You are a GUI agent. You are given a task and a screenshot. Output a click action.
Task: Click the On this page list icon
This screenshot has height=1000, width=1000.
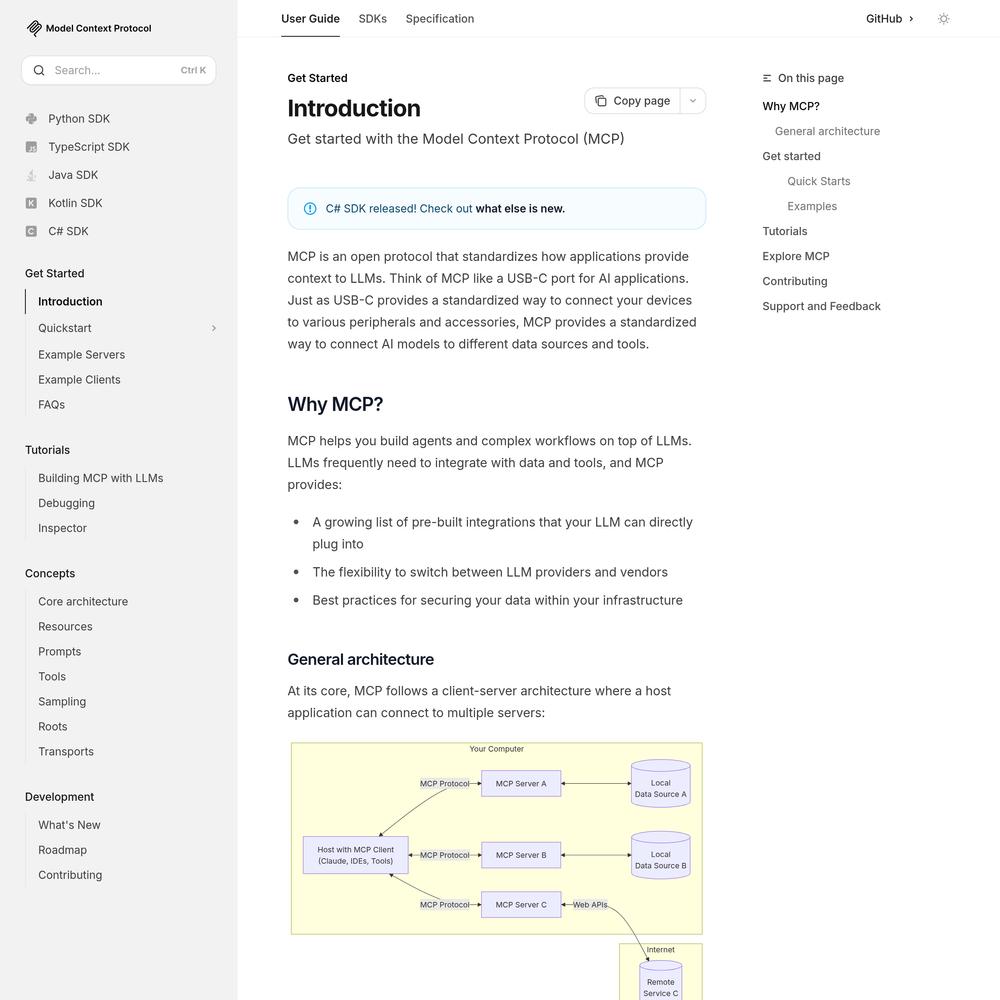767,78
